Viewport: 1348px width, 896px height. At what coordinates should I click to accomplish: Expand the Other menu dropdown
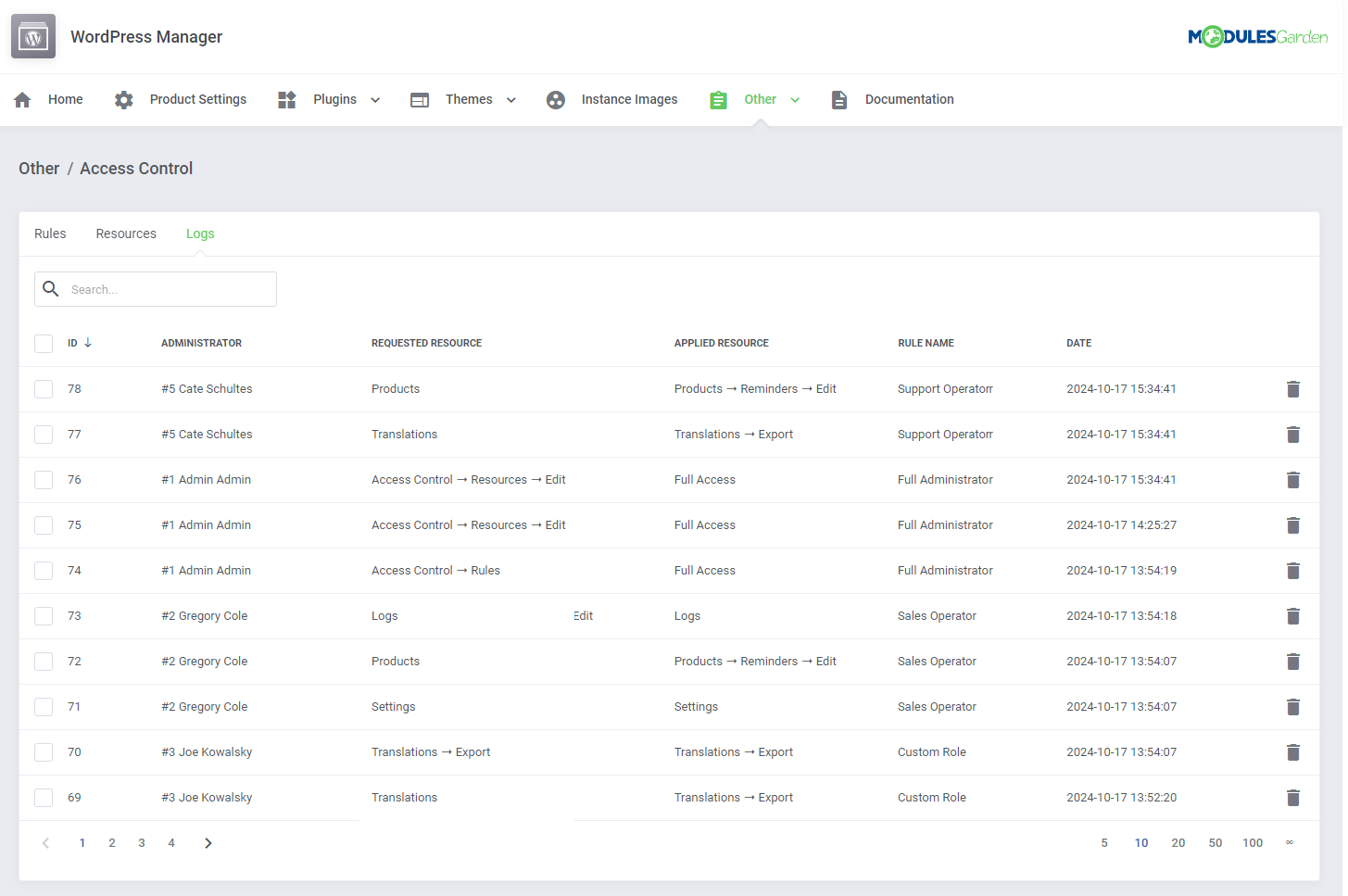pos(797,99)
